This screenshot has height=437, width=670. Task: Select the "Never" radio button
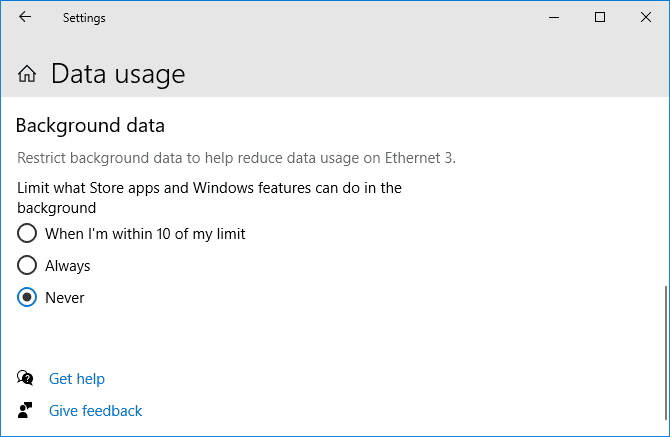coord(28,297)
